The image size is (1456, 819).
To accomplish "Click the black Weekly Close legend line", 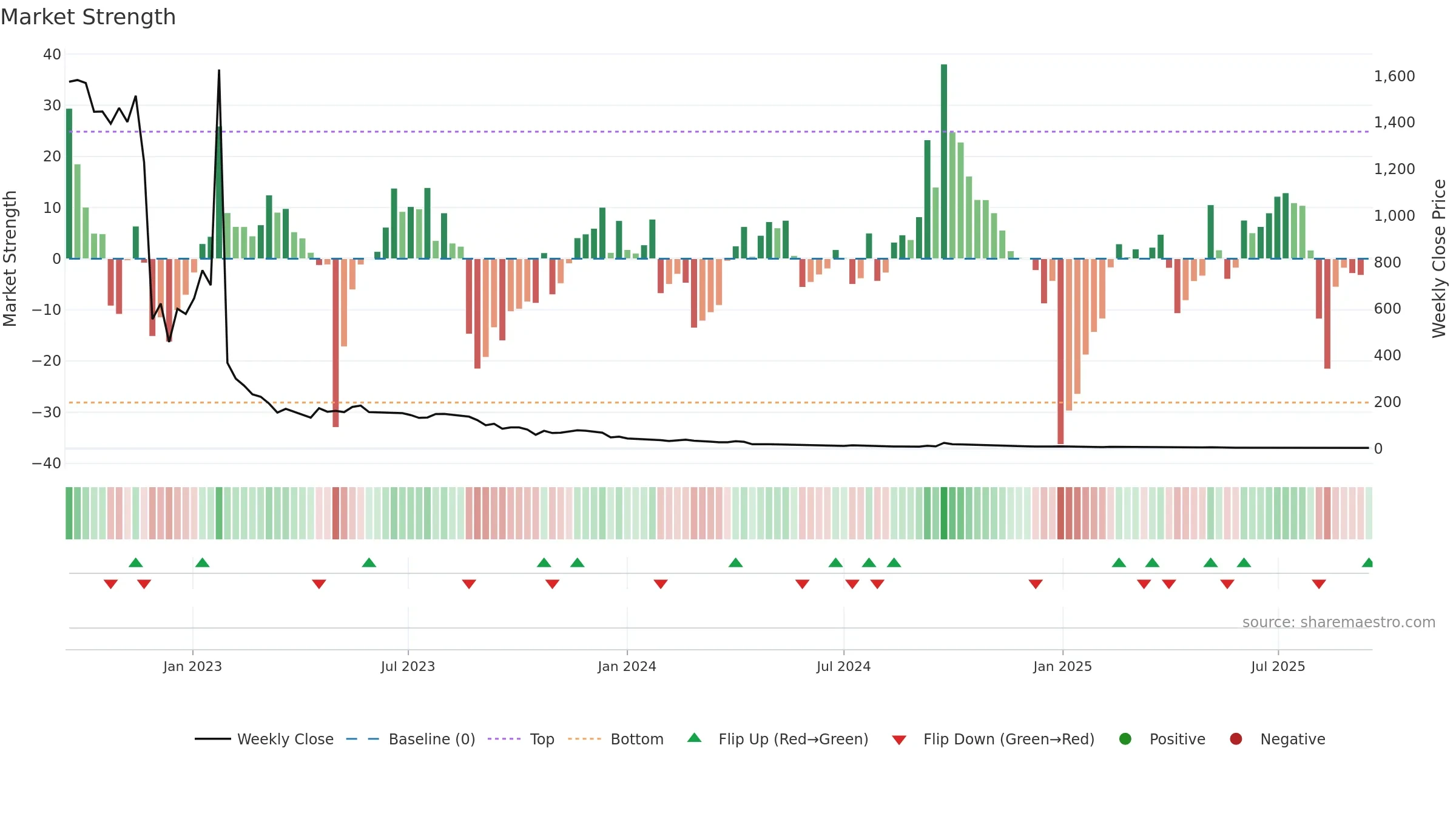I will coord(212,739).
